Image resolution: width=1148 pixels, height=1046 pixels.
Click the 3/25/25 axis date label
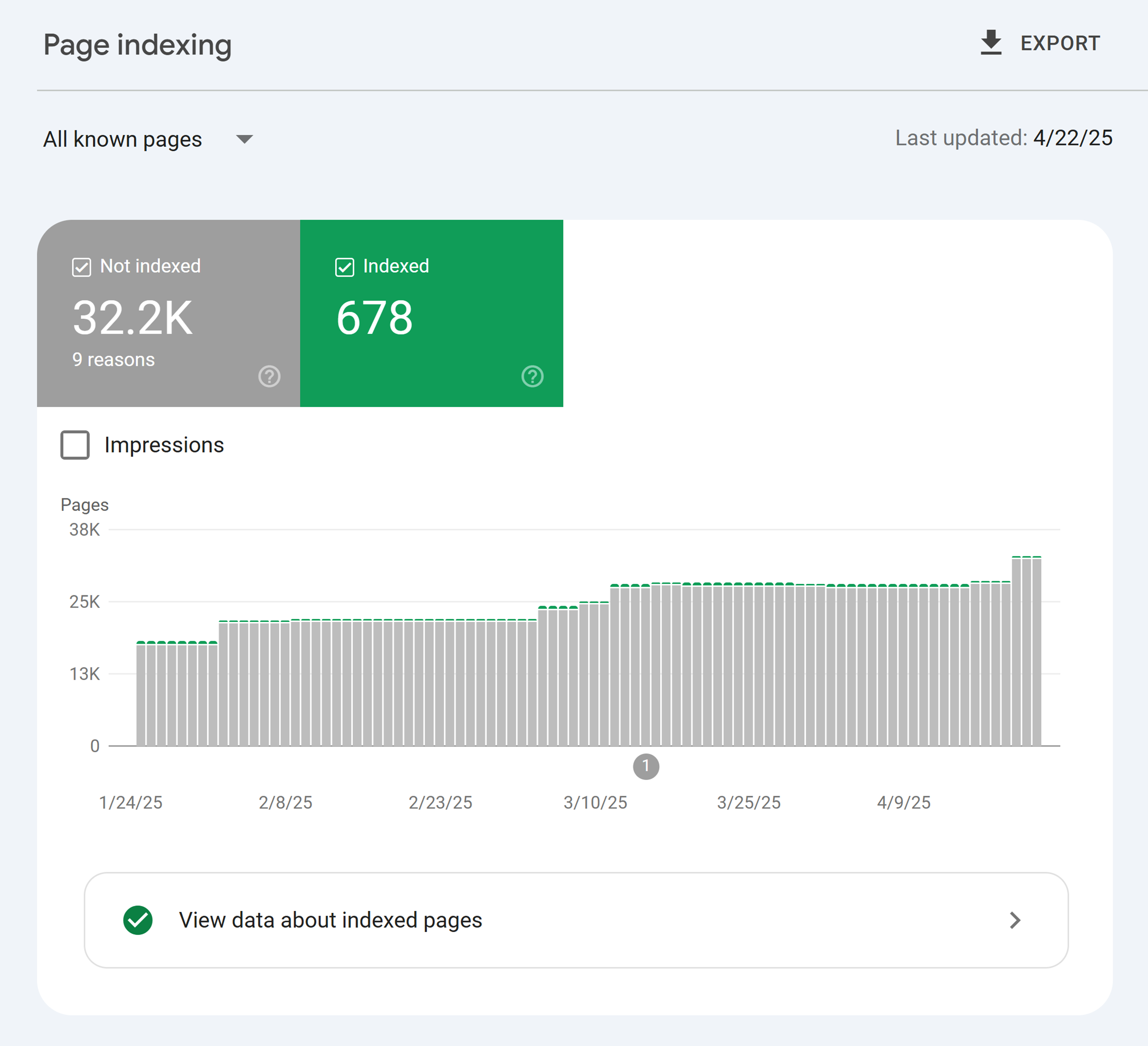tap(749, 802)
